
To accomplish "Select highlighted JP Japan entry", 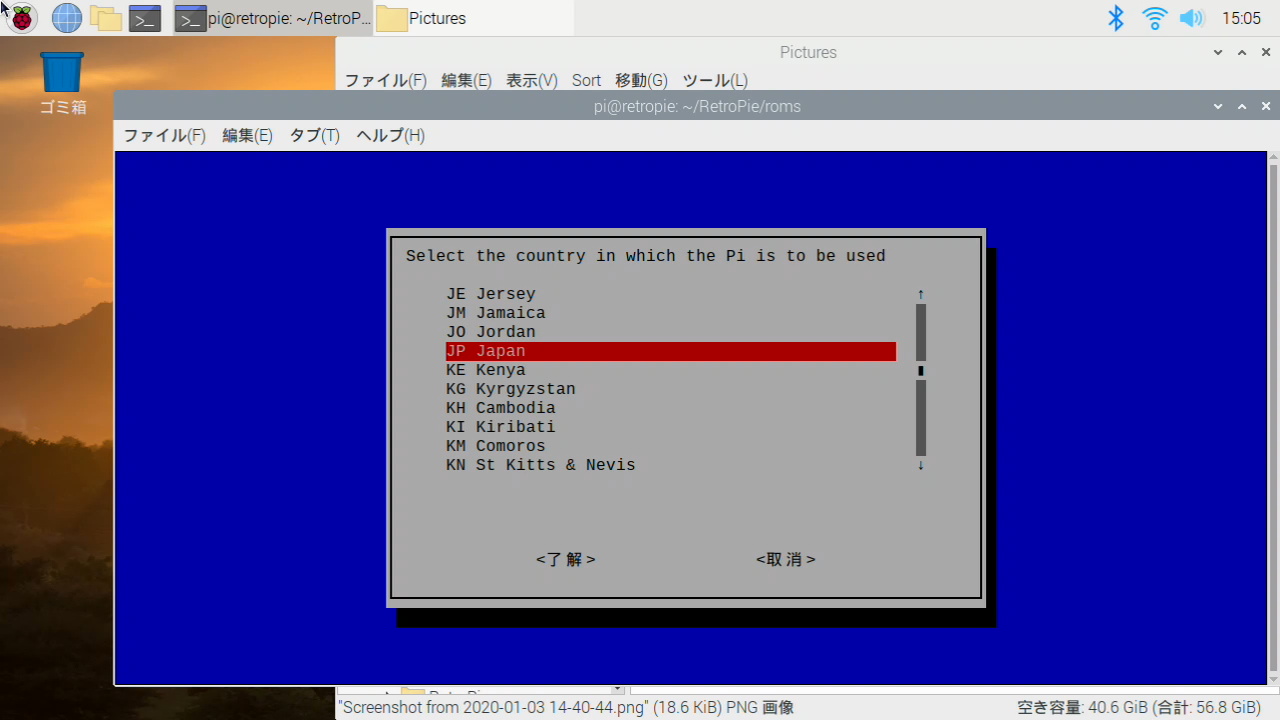I will click(671, 351).
